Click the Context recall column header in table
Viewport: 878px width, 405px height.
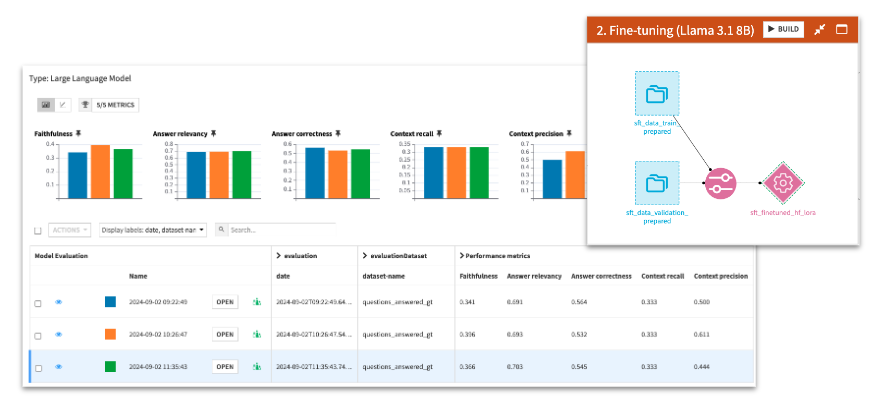662,276
